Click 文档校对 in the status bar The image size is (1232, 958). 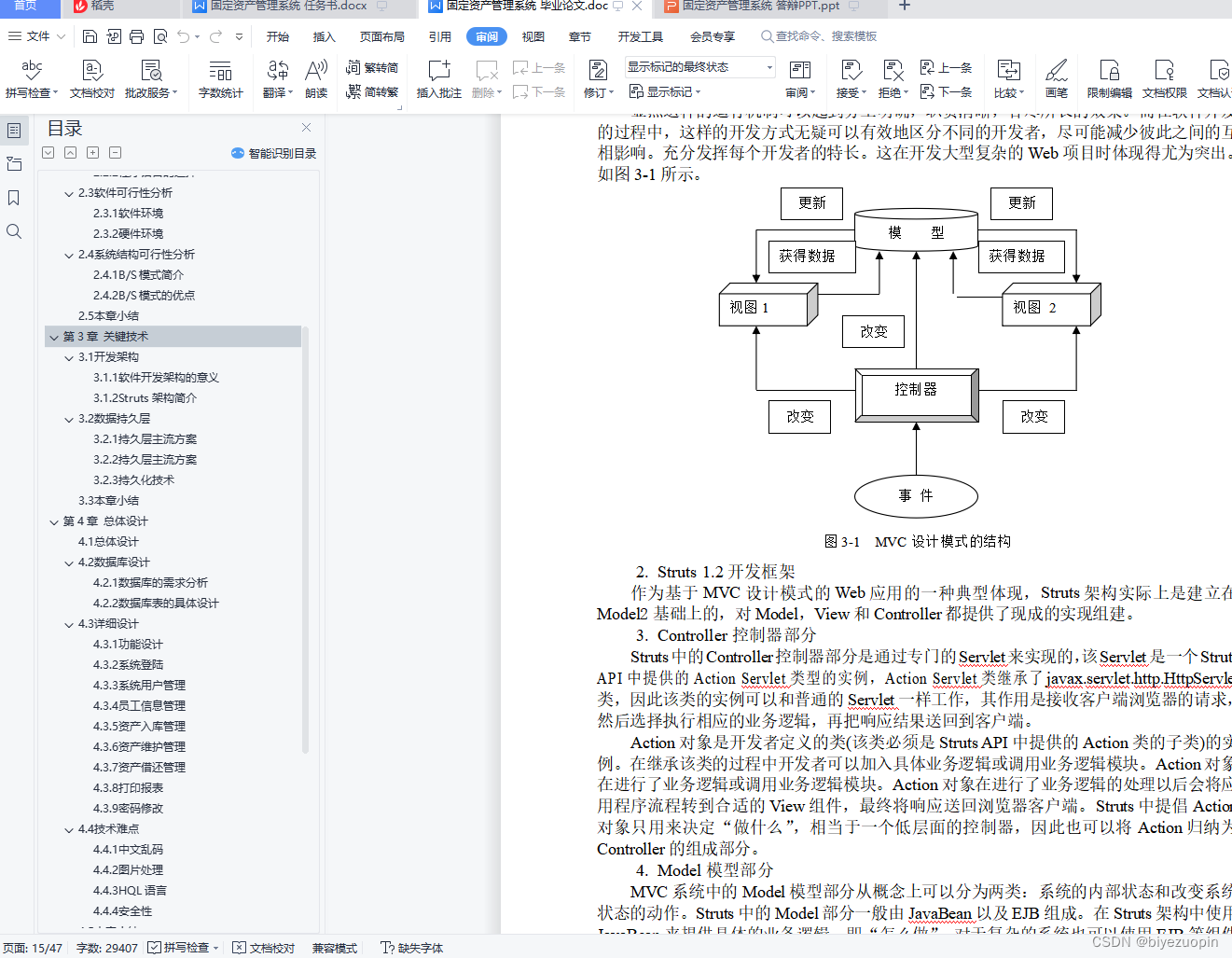[264, 948]
